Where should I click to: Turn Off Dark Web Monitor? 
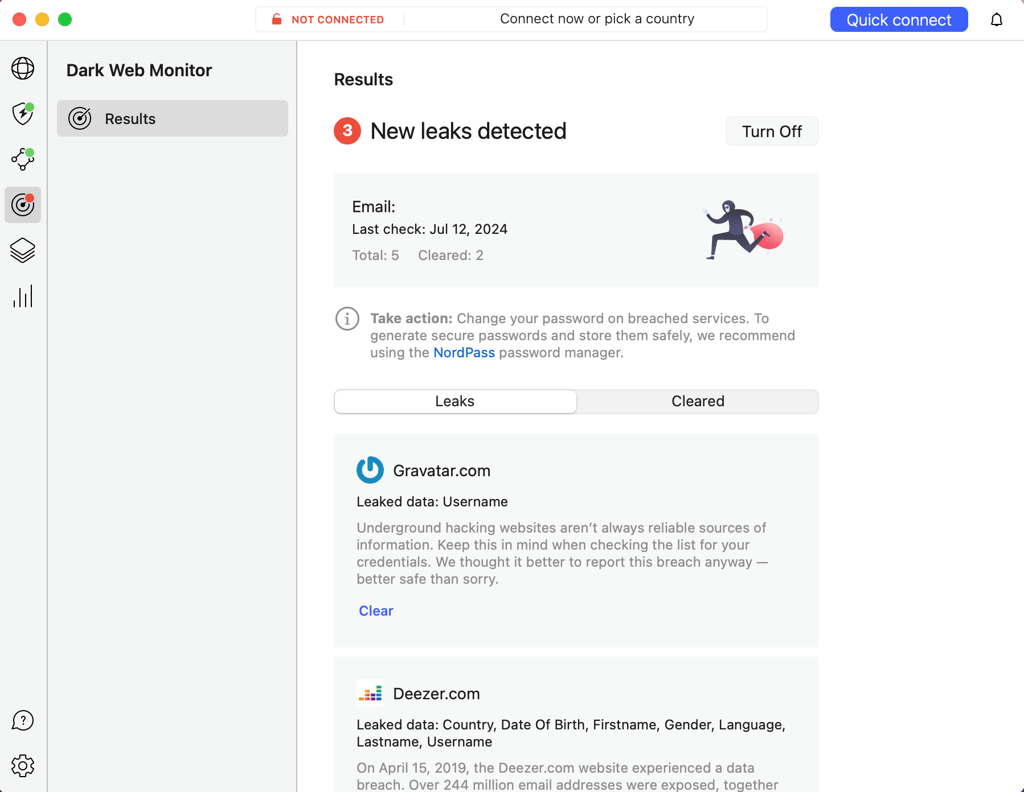tap(772, 132)
